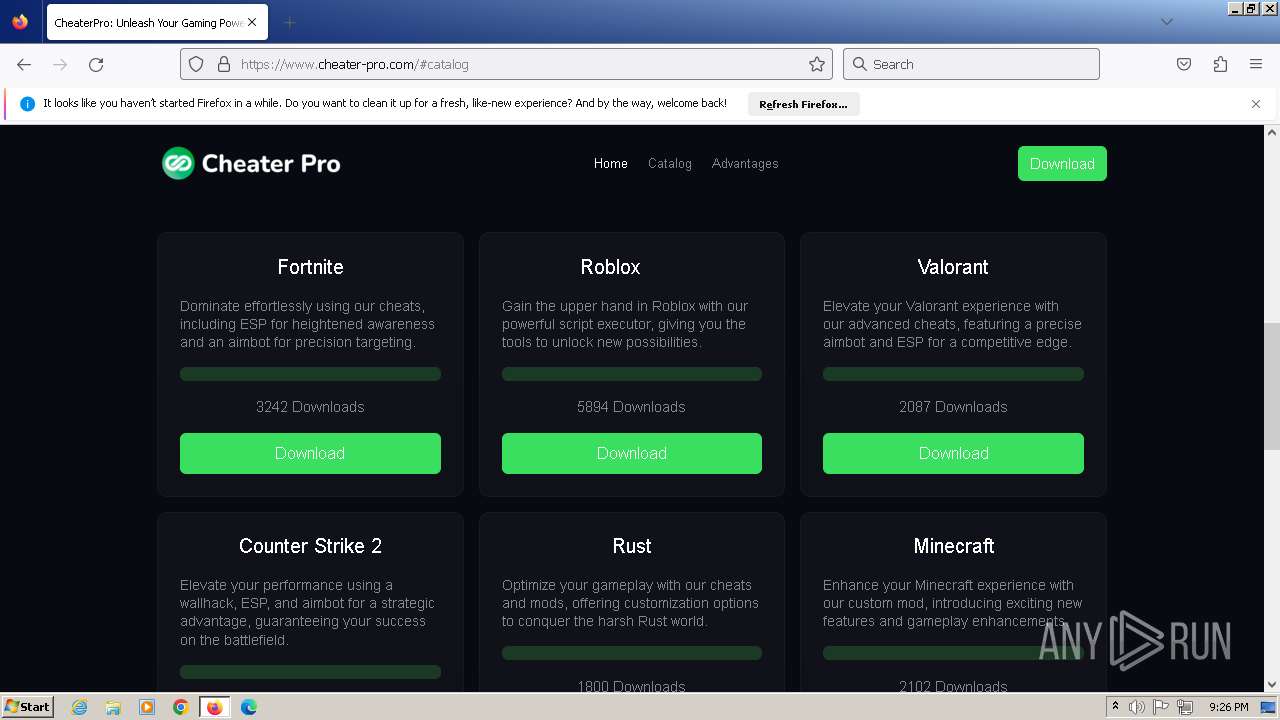Select the Catalog navigation link

(x=670, y=163)
